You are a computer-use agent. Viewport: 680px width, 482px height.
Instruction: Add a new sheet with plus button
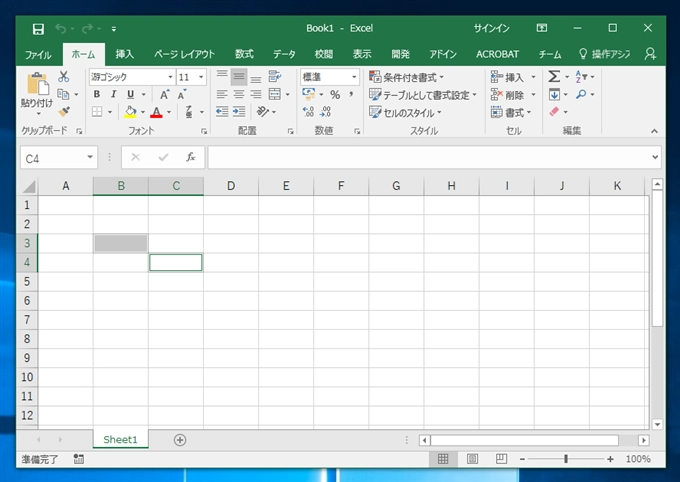pyautogui.click(x=180, y=440)
